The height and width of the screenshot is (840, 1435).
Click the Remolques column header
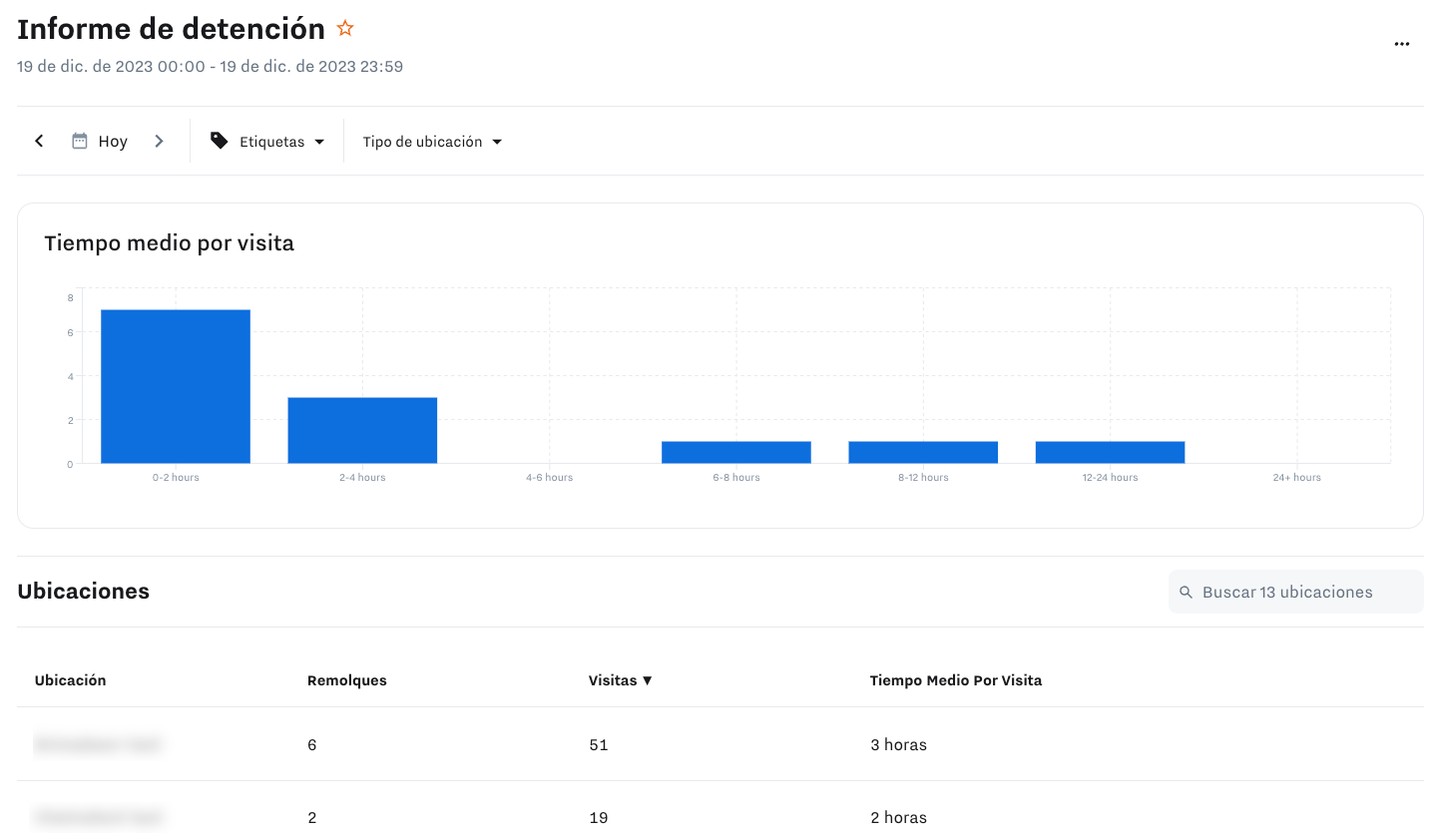[x=347, y=680]
